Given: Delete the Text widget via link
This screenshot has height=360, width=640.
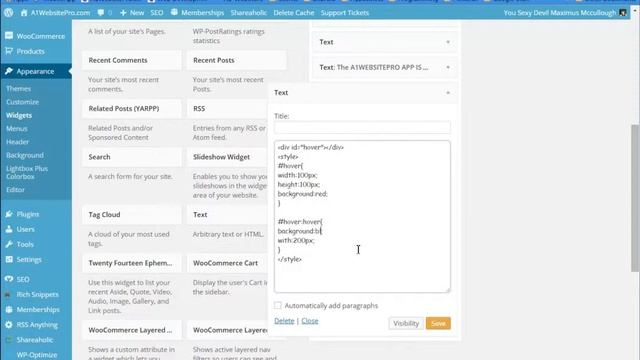Looking at the screenshot, I should [284, 321].
